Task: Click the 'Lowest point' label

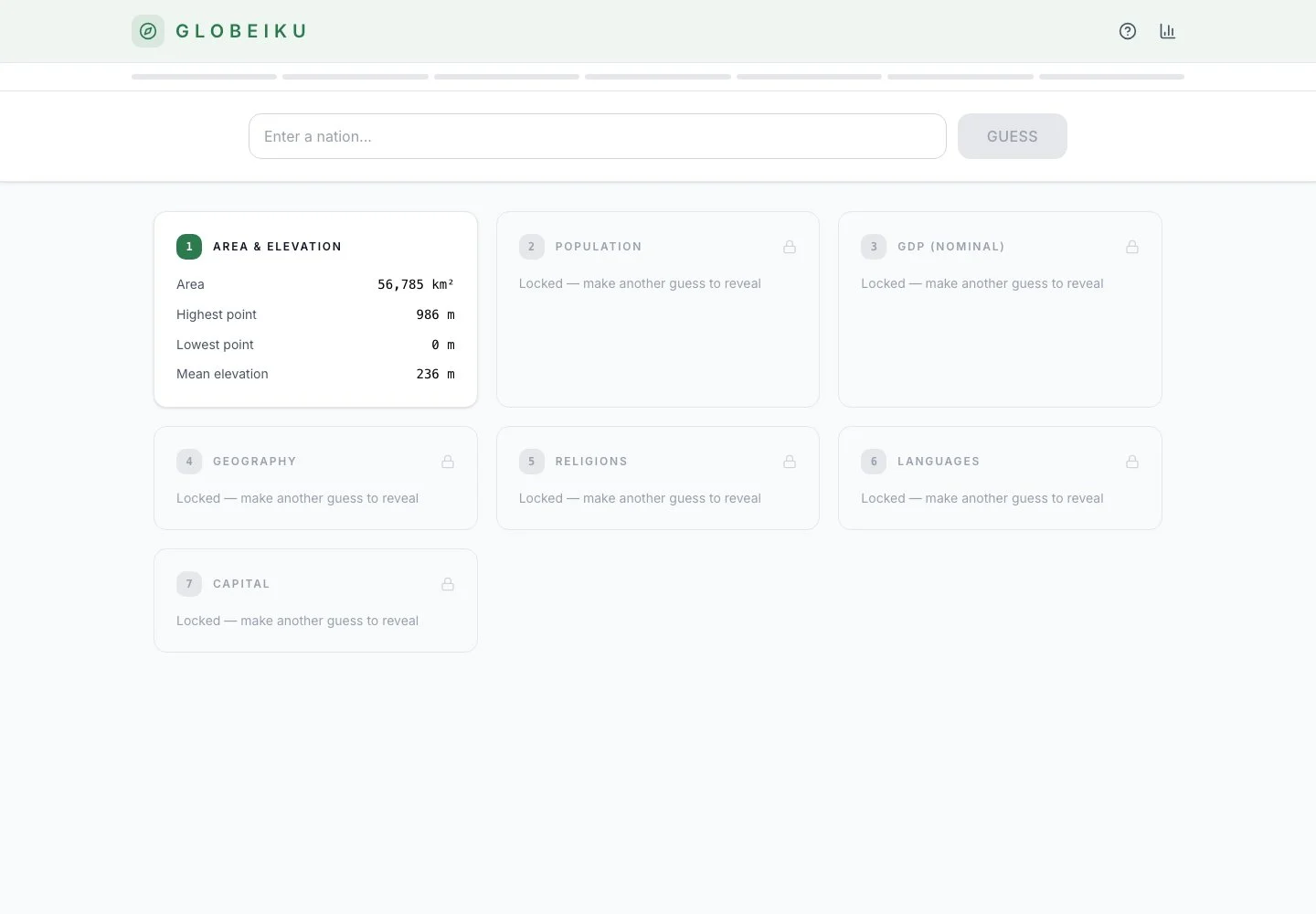Action: (215, 345)
